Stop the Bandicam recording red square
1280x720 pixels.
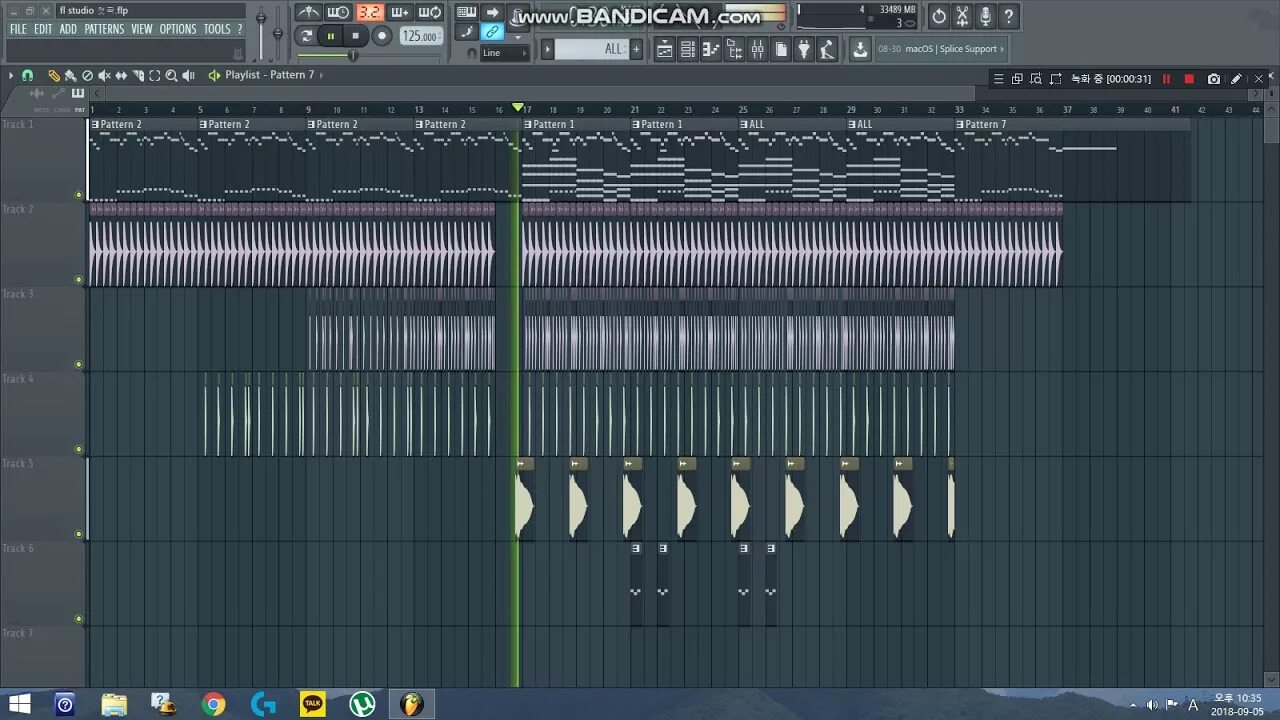(x=1189, y=79)
